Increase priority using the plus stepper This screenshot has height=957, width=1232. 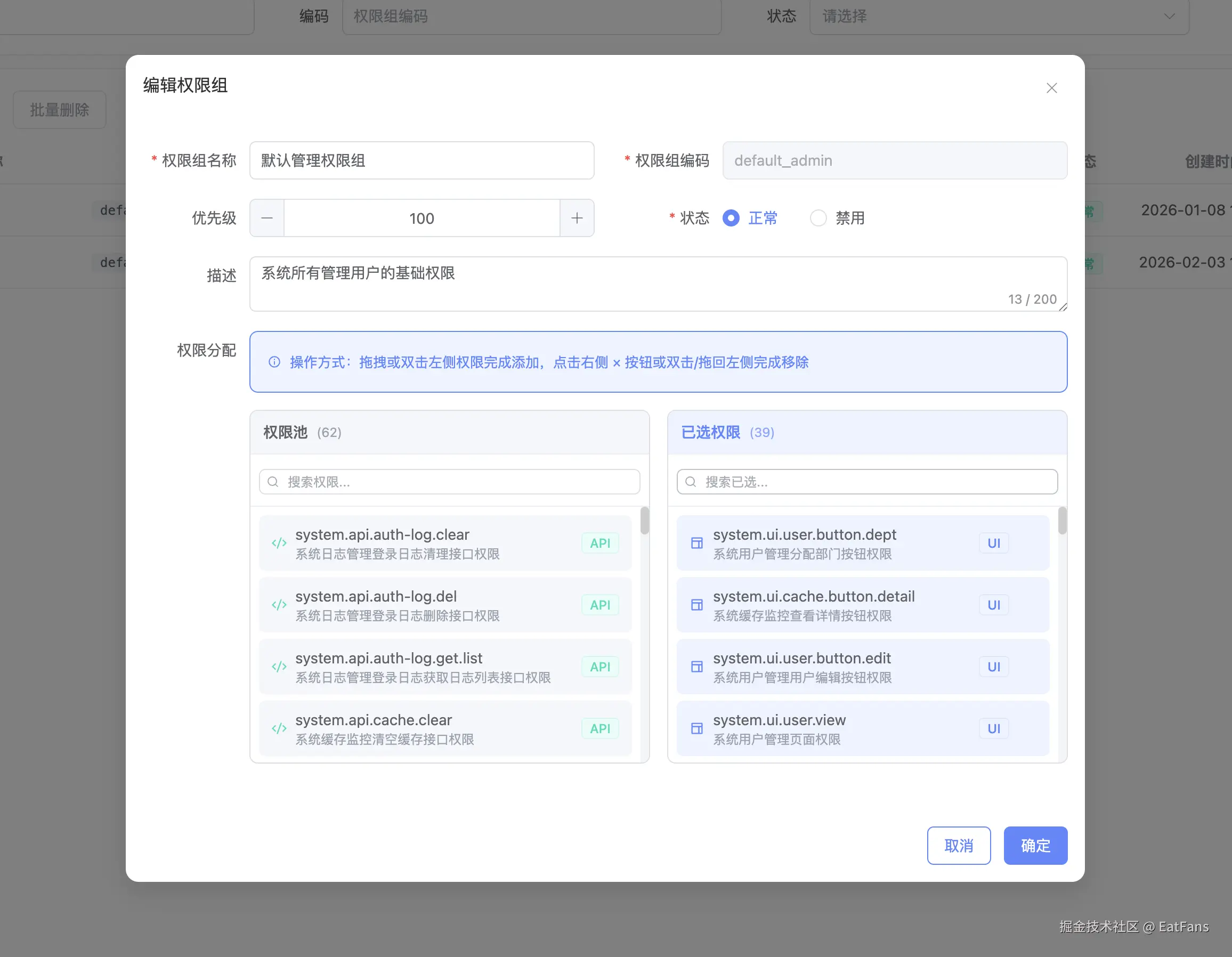pos(577,218)
